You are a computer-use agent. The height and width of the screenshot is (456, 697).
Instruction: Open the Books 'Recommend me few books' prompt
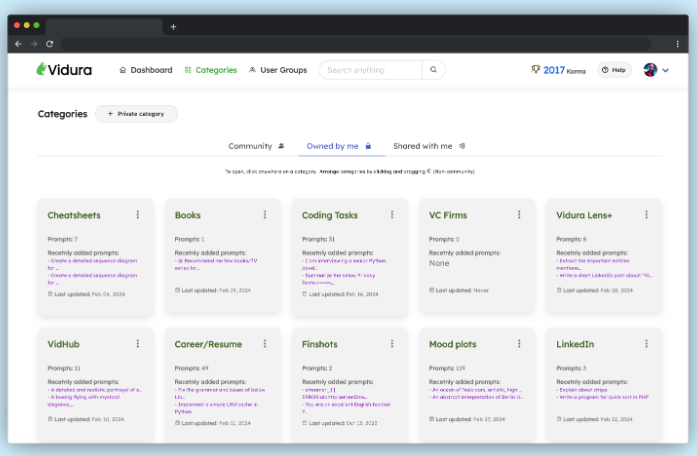pyautogui.click(x=216, y=264)
